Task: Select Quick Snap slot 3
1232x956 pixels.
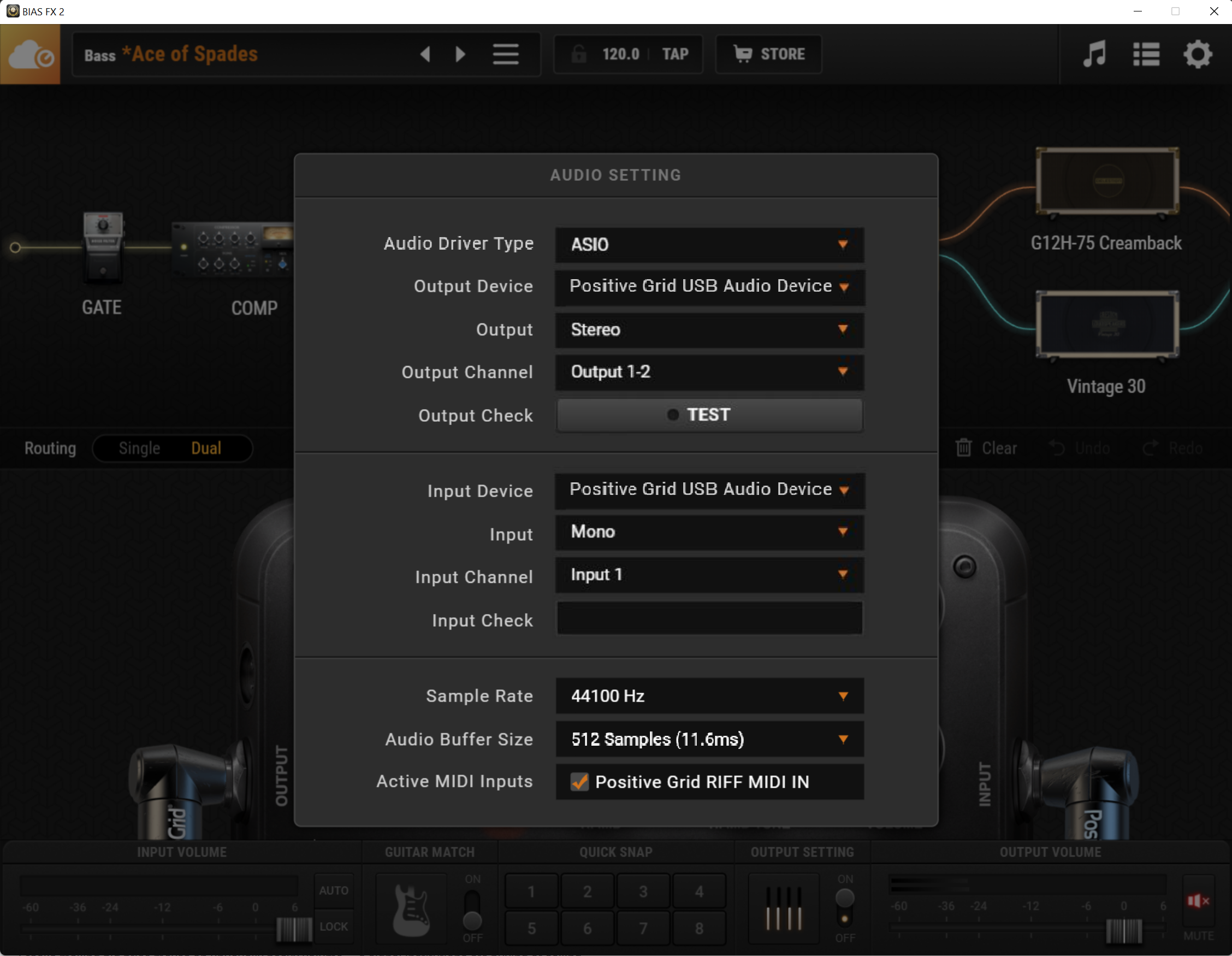Action: (643, 892)
